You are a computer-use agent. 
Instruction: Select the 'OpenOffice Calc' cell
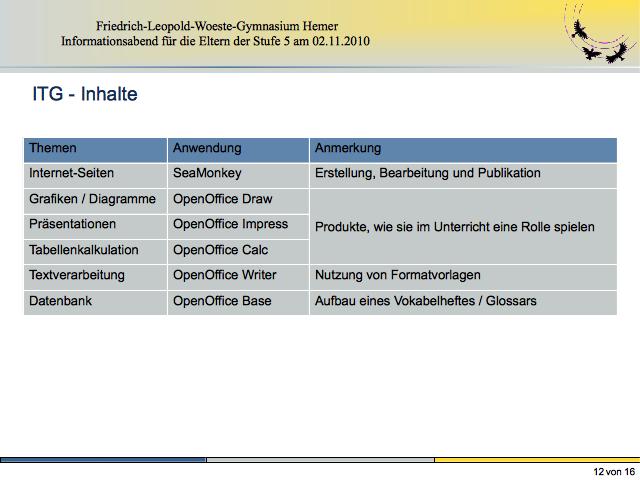[237, 250]
